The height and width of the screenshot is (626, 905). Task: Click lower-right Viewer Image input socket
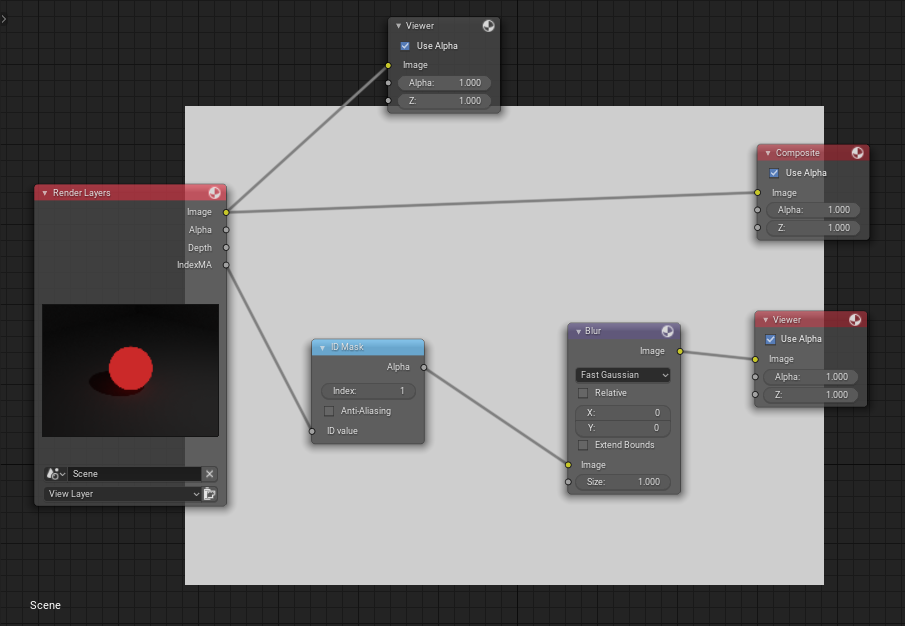click(x=755, y=359)
